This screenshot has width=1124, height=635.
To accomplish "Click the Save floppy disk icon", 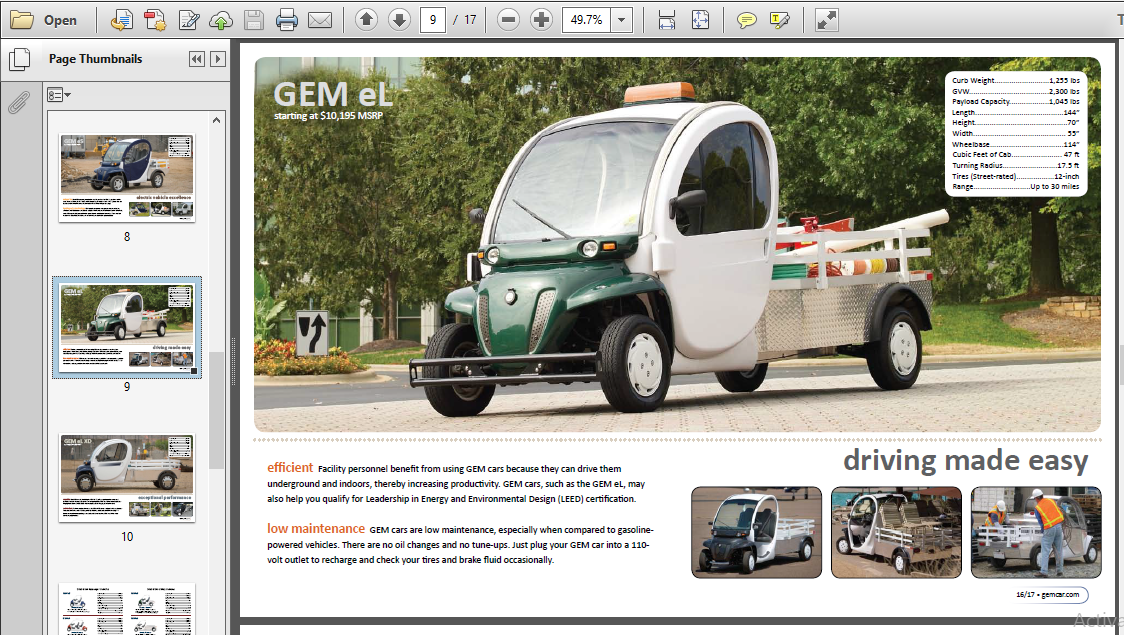I will coord(254,20).
